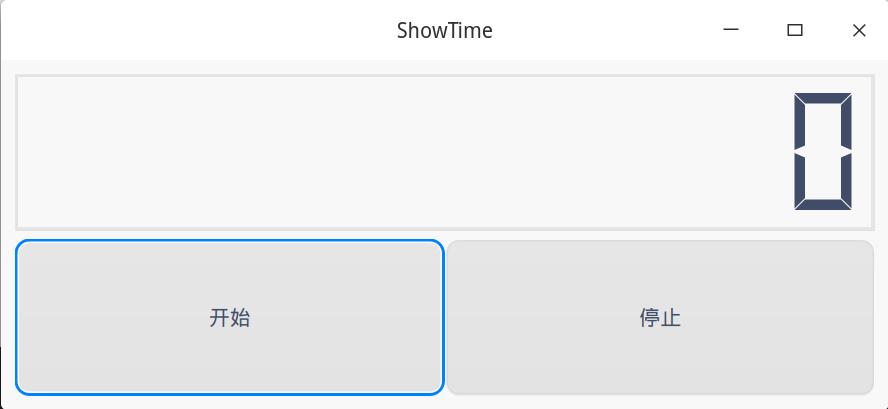Click the LCD digit 0

click(823, 152)
